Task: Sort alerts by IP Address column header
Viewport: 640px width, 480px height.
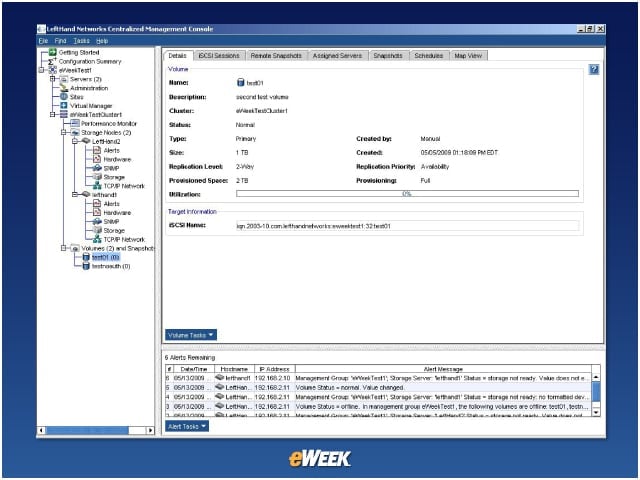Action: tap(275, 369)
